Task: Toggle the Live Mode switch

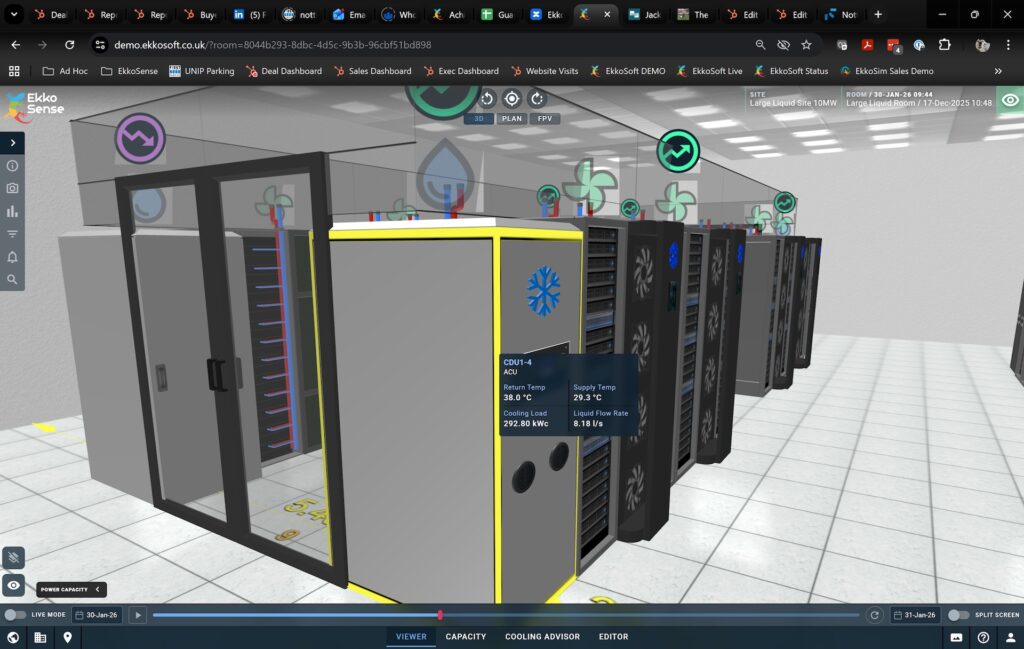Action: tap(15, 615)
